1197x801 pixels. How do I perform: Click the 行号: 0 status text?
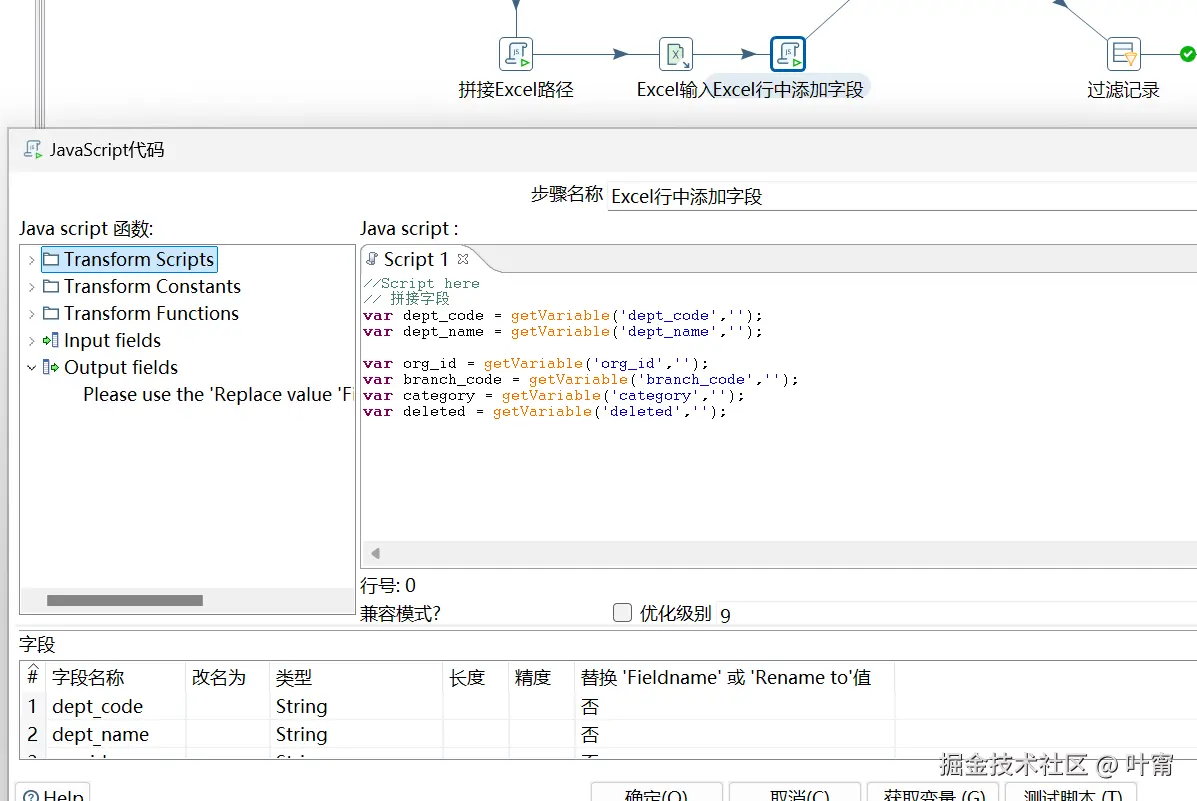(x=388, y=586)
